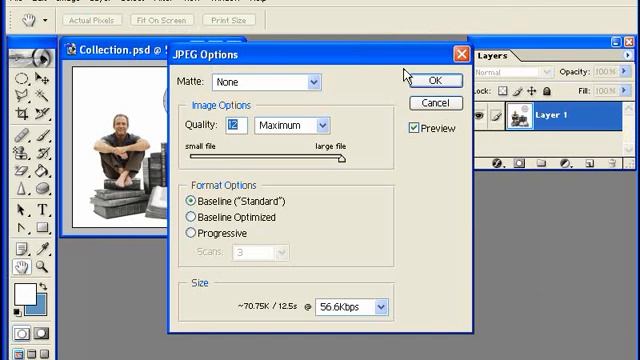Select the History Brush tool
The image size is (640, 360).
[x=42, y=153]
